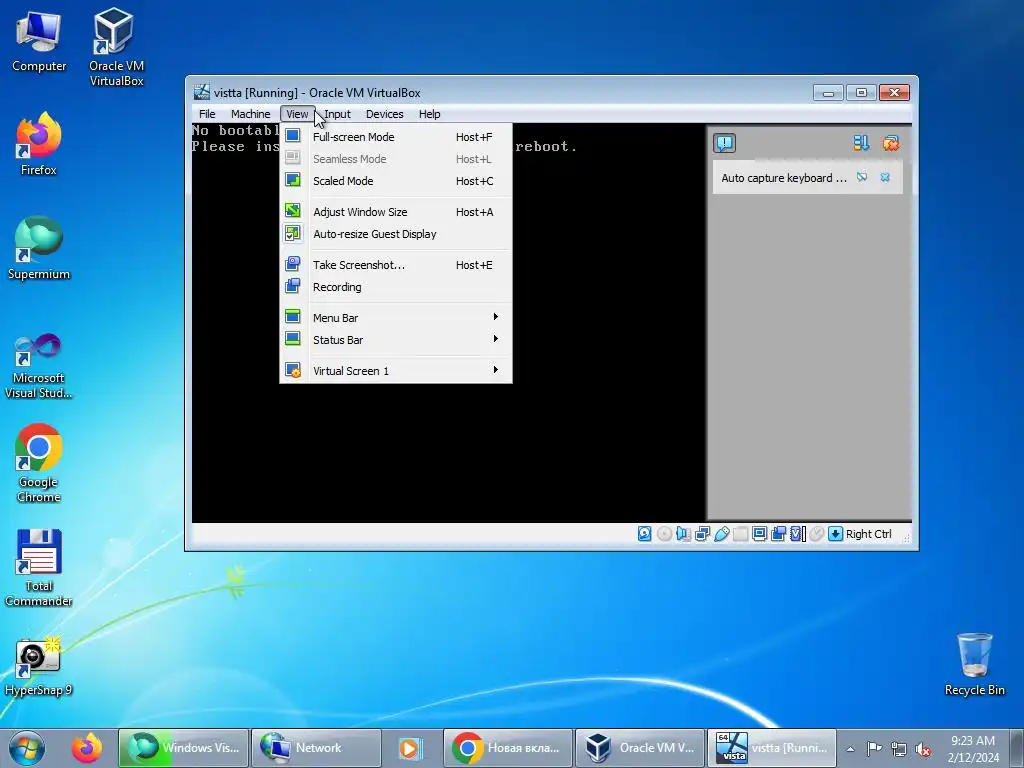The height and width of the screenshot is (768, 1024).
Task: Show hidden tray icons arrow
Action: (850, 748)
